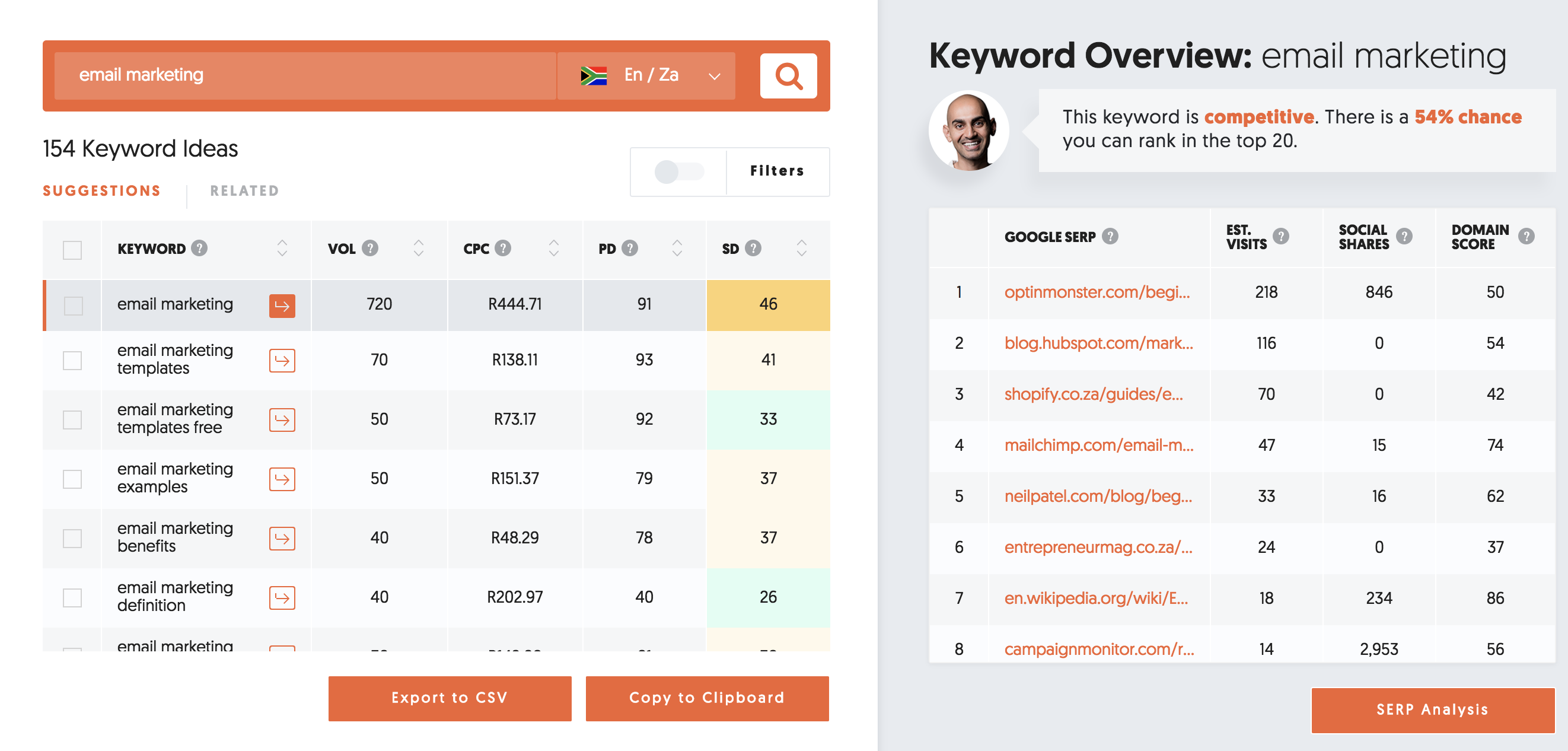1568x751 pixels.
Task: Click volume value 720
Action: [379, 304]
